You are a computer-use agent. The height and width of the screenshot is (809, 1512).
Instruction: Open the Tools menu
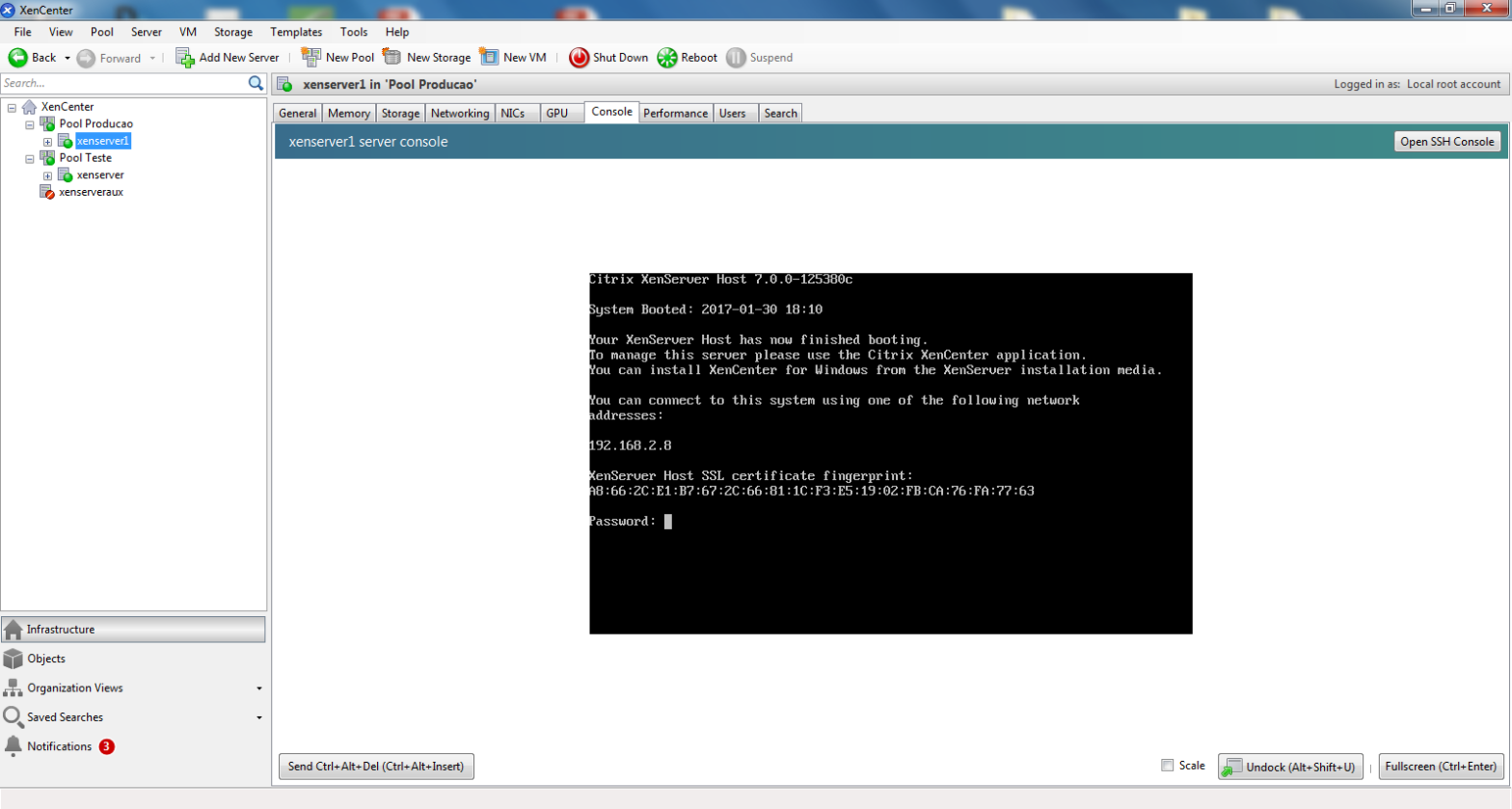tap(354, 32)
